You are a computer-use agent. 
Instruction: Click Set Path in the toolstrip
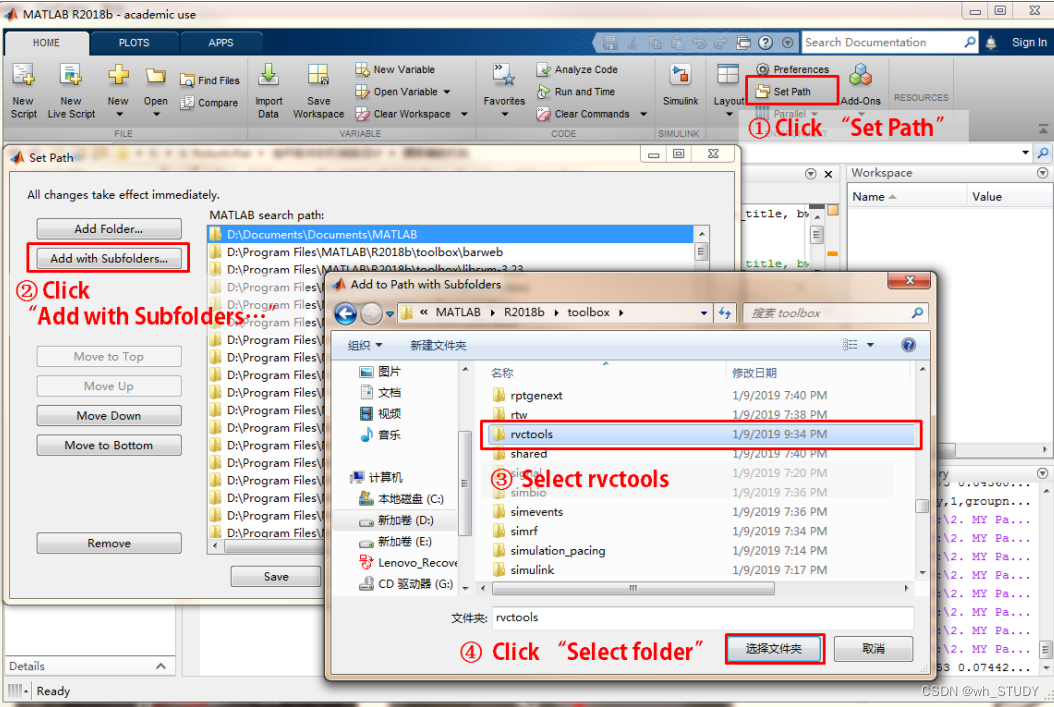click(784, 91)
